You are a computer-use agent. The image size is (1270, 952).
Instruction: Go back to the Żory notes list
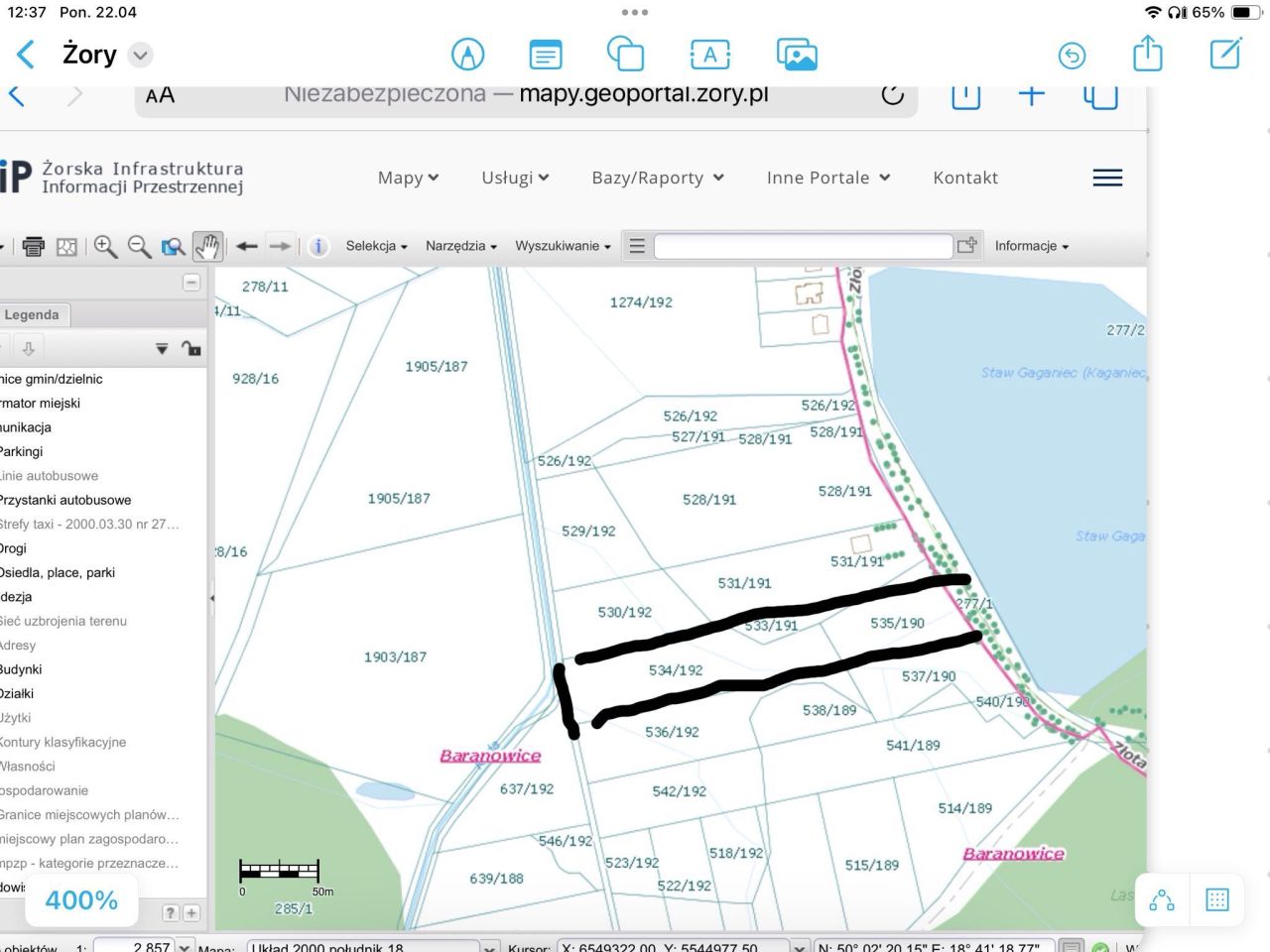click(26, 55)
